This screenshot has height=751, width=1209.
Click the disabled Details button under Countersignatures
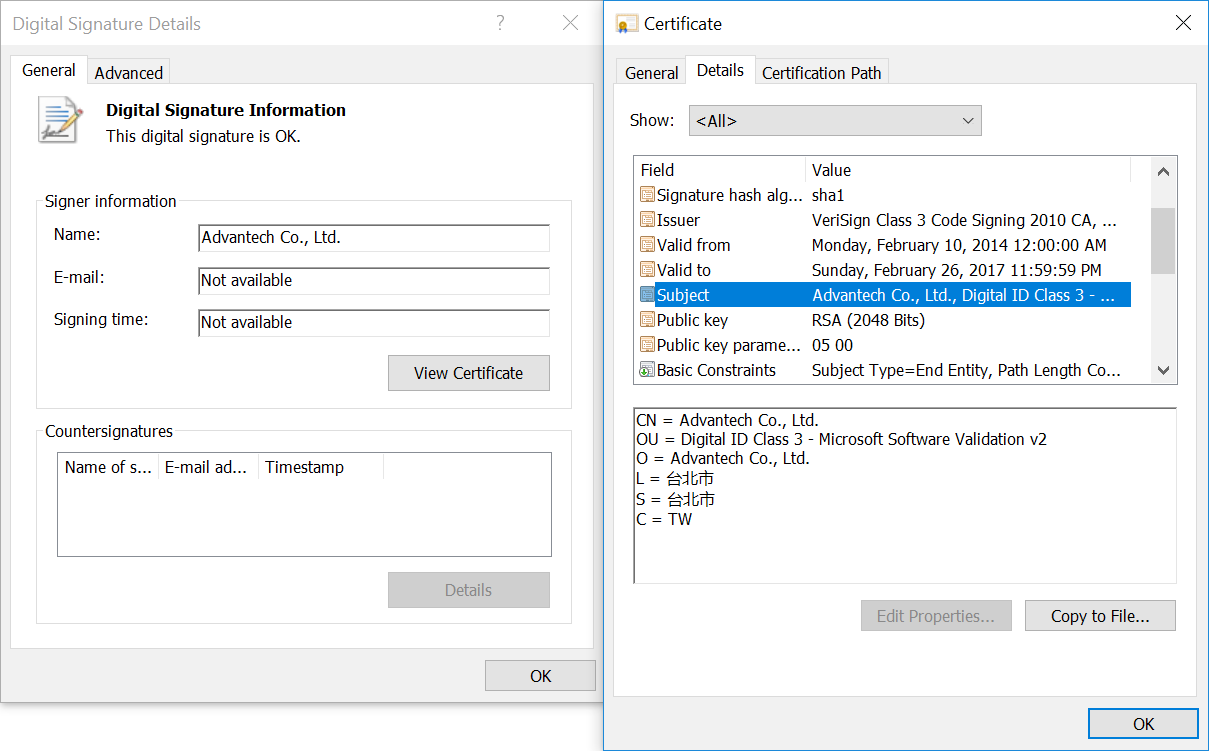[469, 590]
